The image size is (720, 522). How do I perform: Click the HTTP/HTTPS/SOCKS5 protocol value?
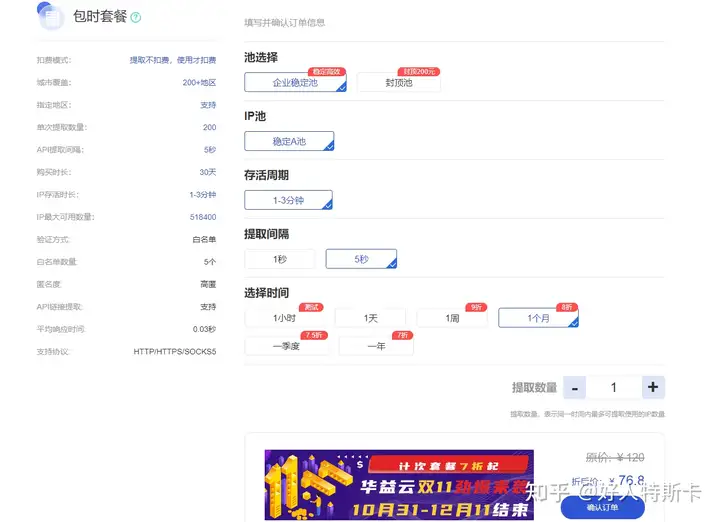(x=175, y=352)
